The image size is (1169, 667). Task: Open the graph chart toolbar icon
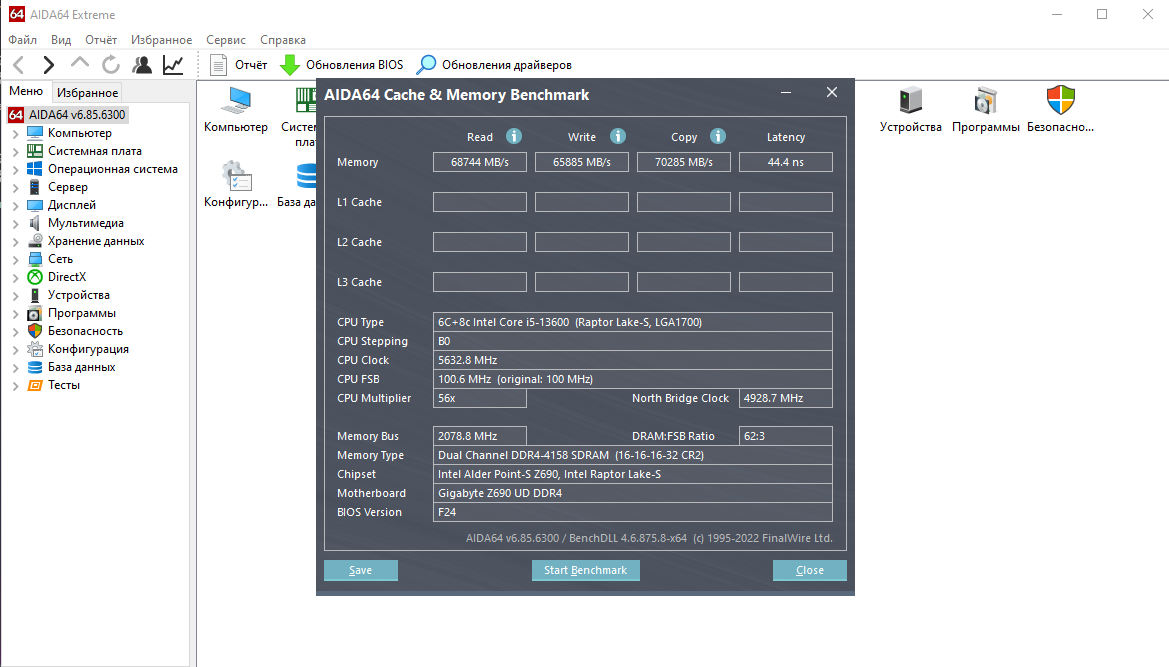coord(173,65)
